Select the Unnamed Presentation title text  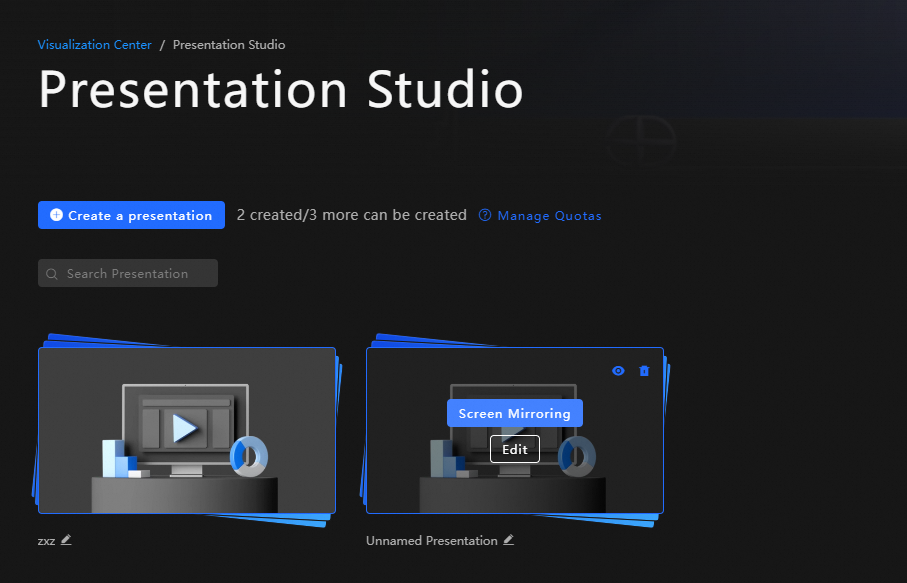[432, 541]
